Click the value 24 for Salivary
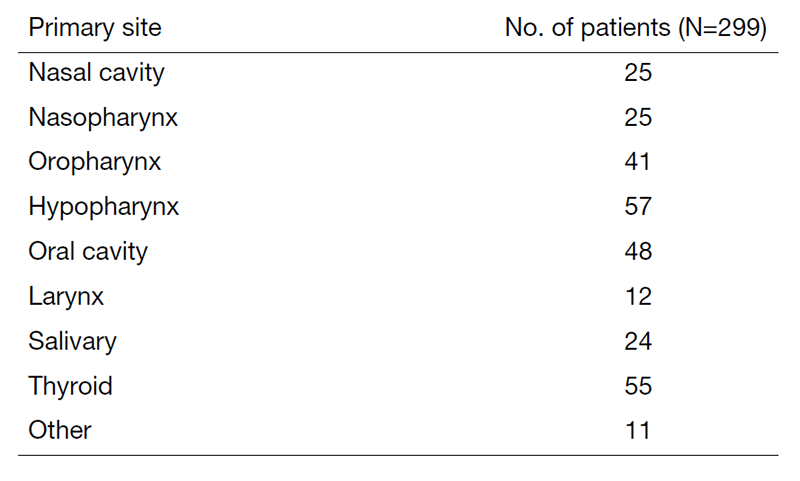 (637, 341)
